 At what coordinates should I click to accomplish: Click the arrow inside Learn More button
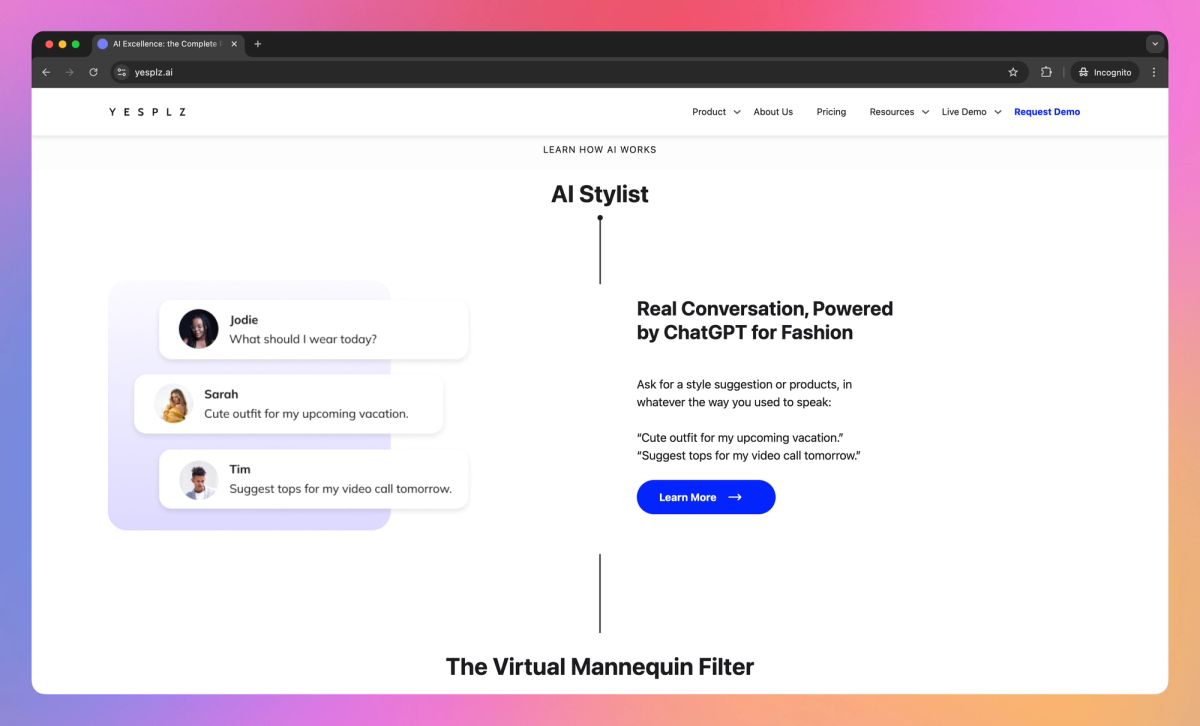[x=735, y=497]
